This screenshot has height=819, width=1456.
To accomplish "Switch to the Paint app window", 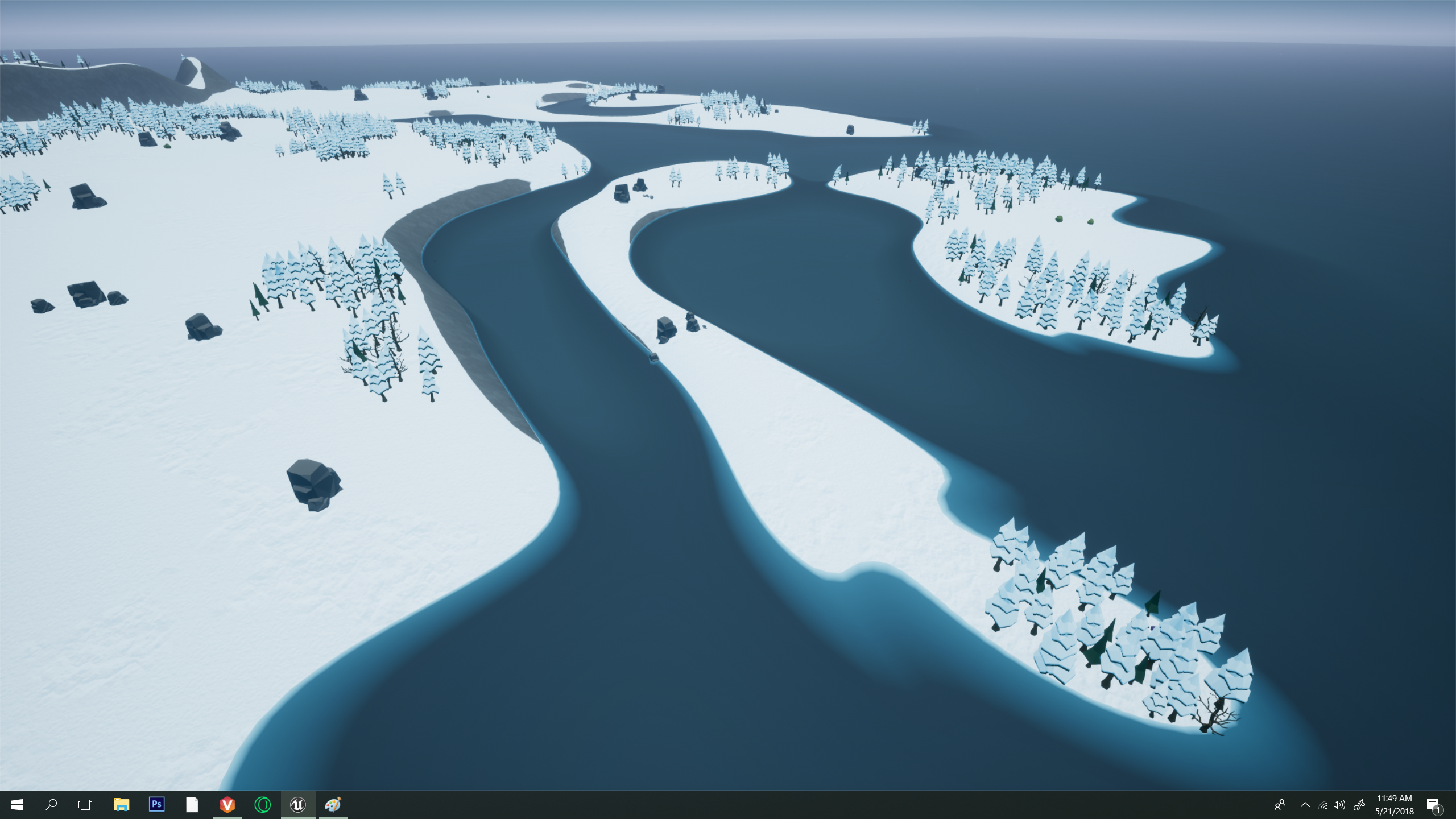I will (333, 805).
